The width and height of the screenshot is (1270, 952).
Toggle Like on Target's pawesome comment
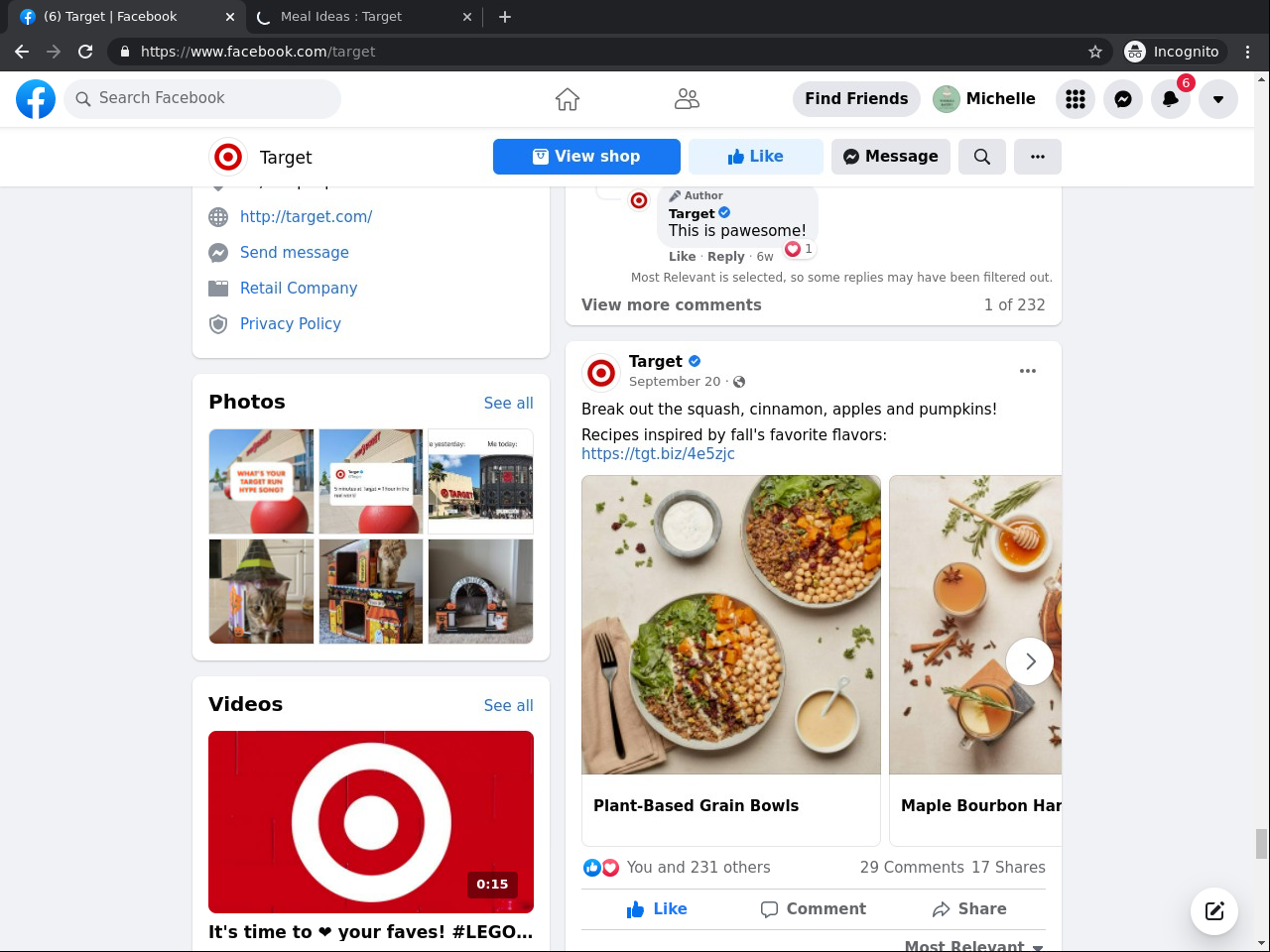(683, 257)
